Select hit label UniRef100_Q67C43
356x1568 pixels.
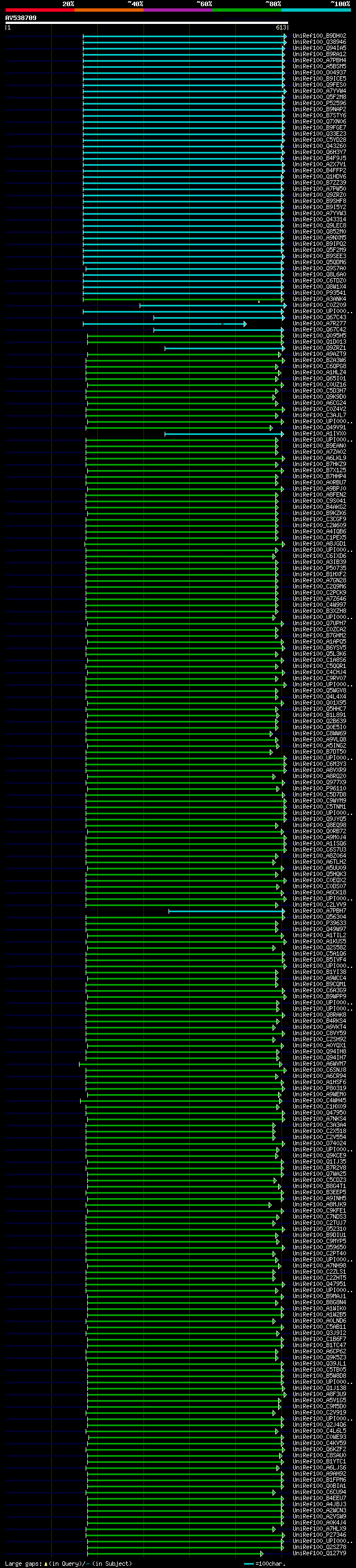pos(319,317)
